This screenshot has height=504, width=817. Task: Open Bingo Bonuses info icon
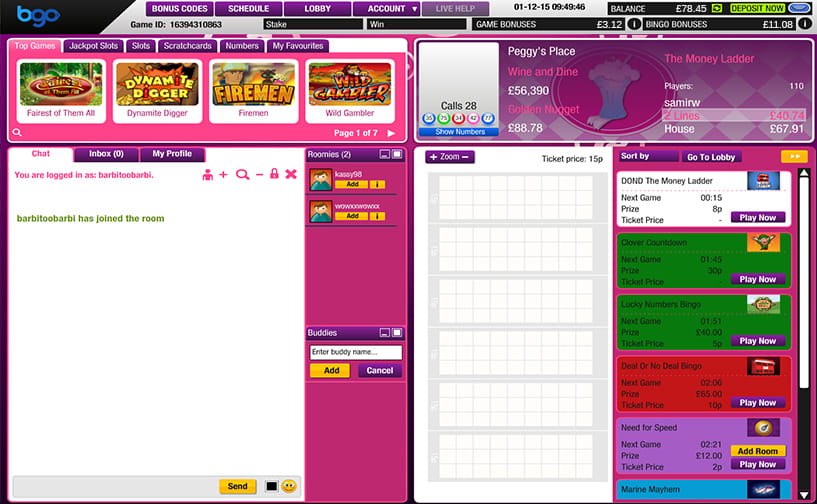(x=804, y=23)
